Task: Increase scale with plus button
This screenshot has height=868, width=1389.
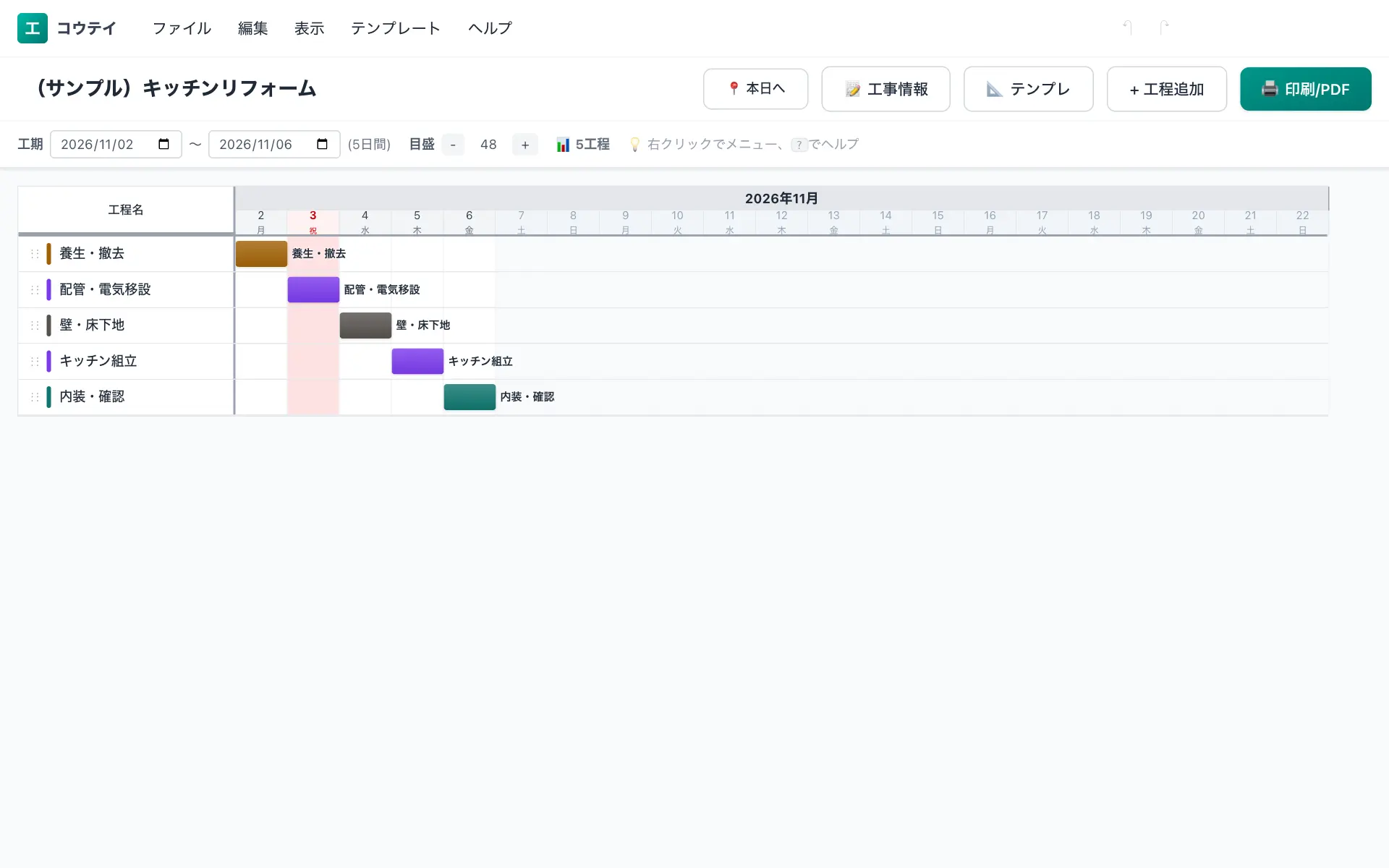Action: click(x=525, y=145)
